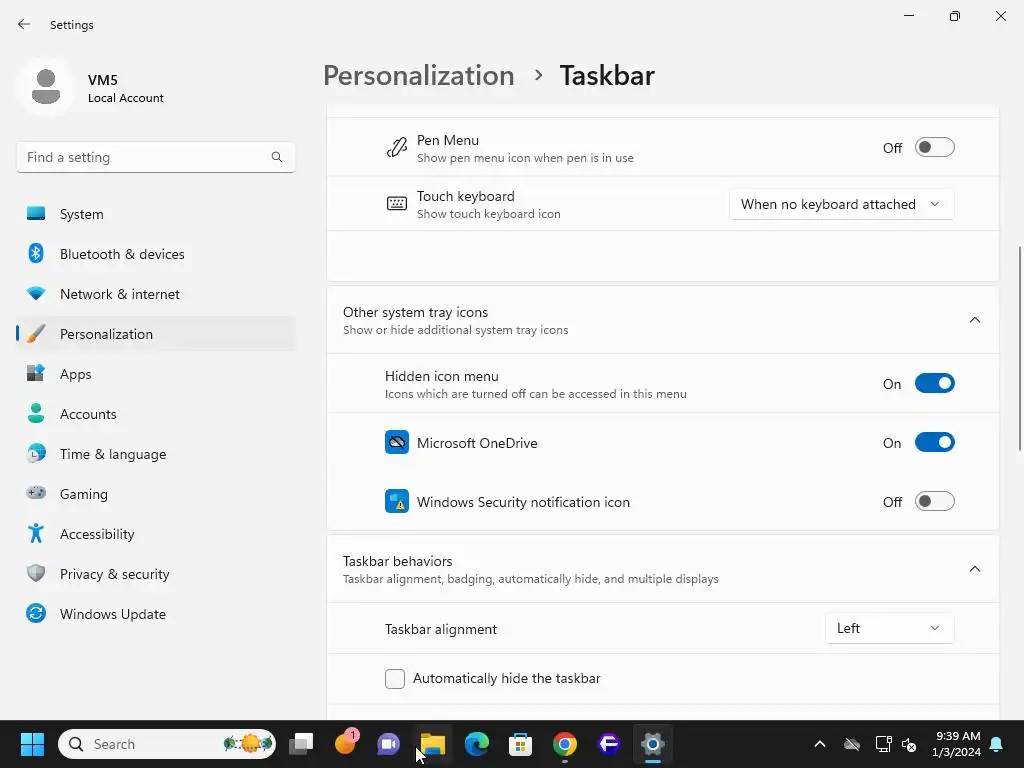Open the Teams Chat taskbar icon
Viewport: 1024px width, 768px height.
(389, 744)
